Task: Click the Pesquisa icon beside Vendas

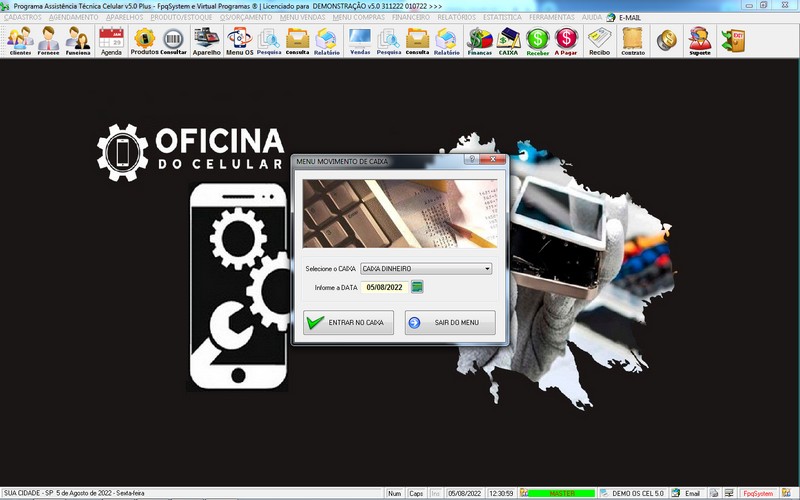Action: point(389,41)
